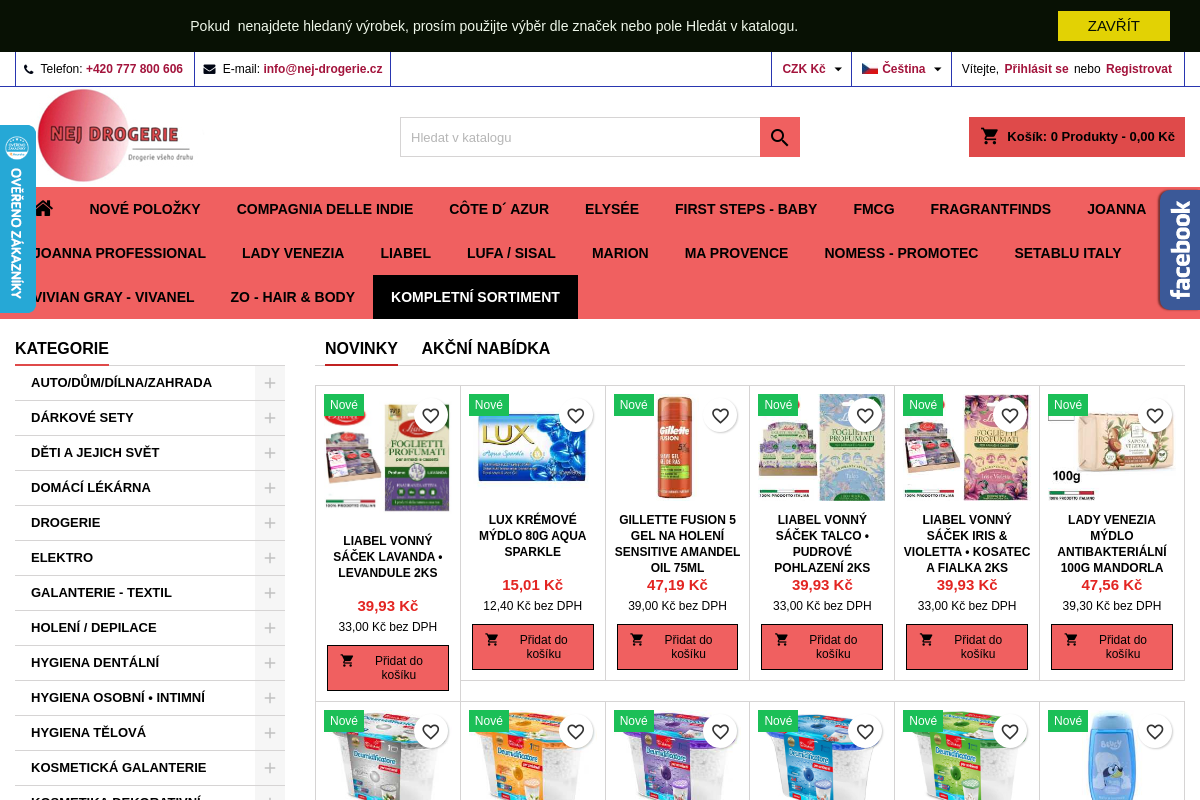This screenshot has height=800, width=1200.
Task: Select the NOVINKY tab
Action: click(x=361, y=349)
